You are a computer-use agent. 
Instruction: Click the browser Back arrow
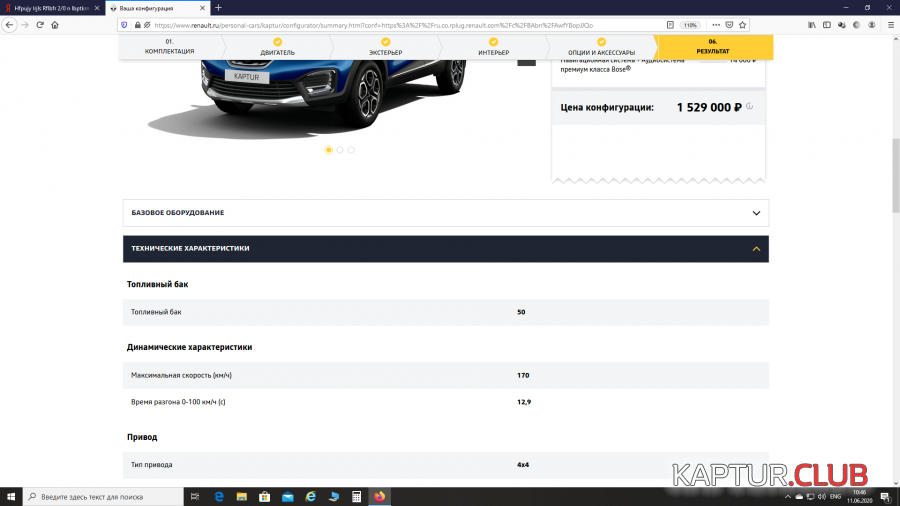(x=9, y=24)
